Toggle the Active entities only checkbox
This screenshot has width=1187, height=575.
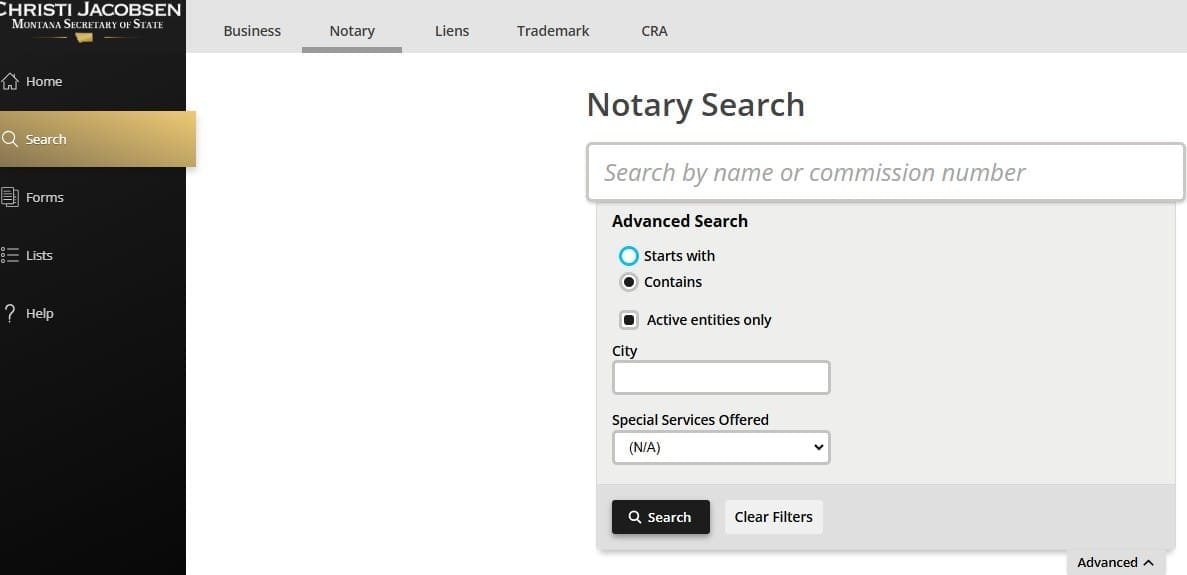pyautogui.click(x=629, y=320)
